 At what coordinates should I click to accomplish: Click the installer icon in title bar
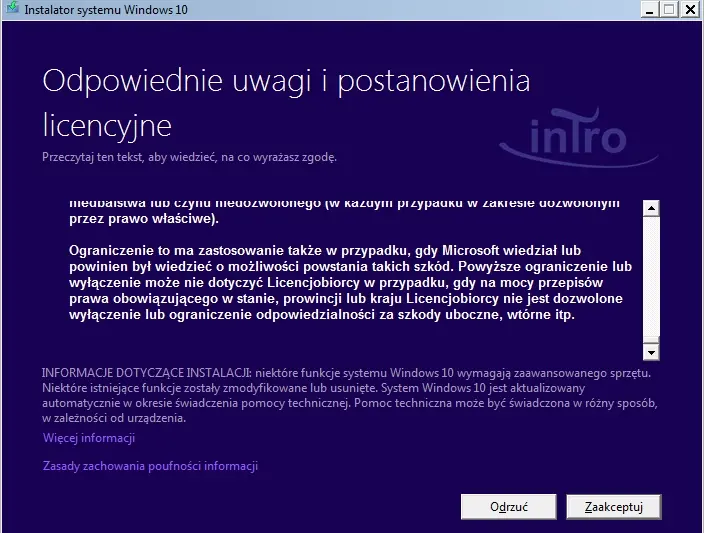click(x=12, y=8)
